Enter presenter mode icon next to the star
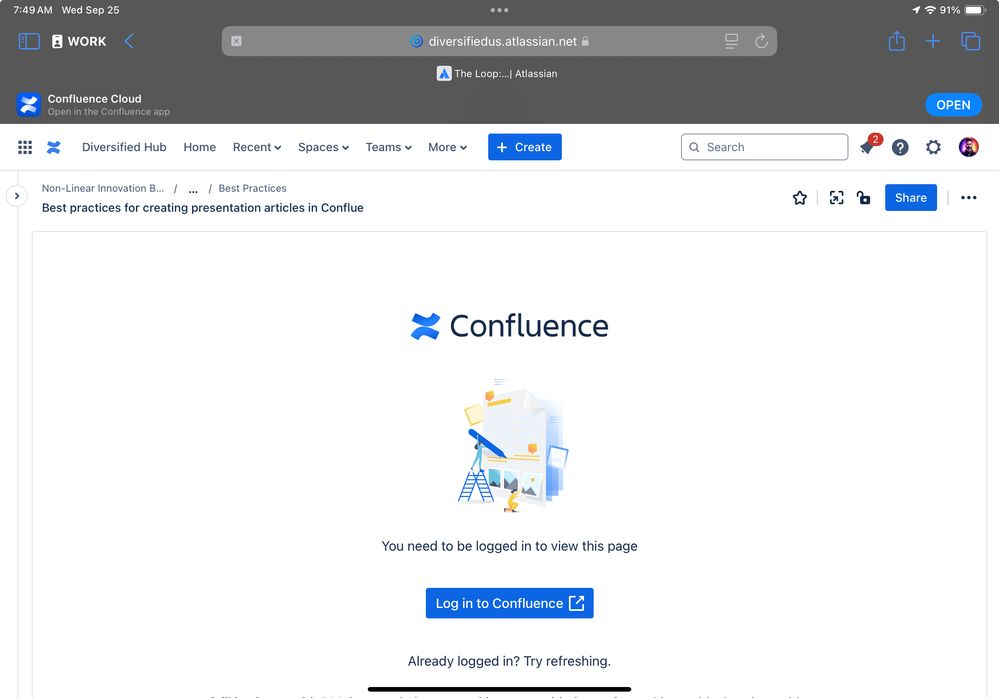This screenshot has height=698, width=999. click(x=836, y=198)
